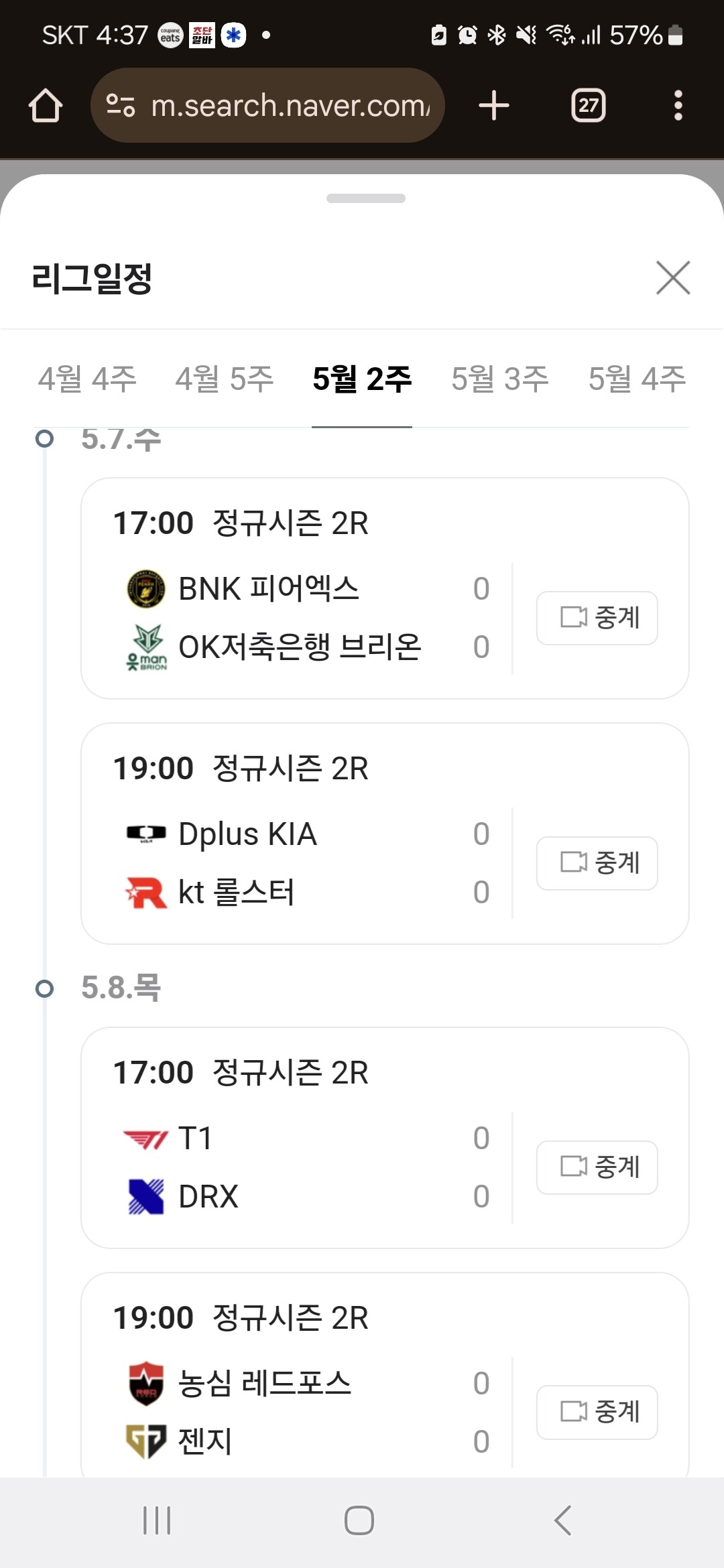
Task: Select the 5월 4주 tab
Action: (637, 379)
